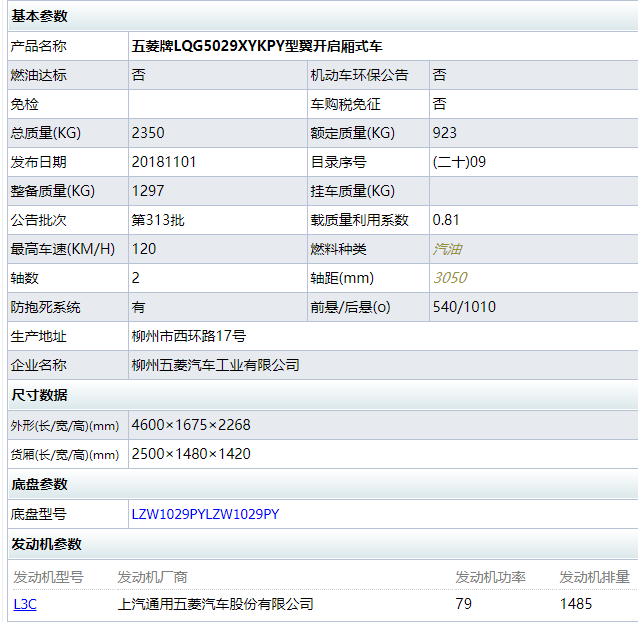Click the 发动机厂商 column header
Image resolution: width=638 pixels, height=622 pixels.
[153, 577]
